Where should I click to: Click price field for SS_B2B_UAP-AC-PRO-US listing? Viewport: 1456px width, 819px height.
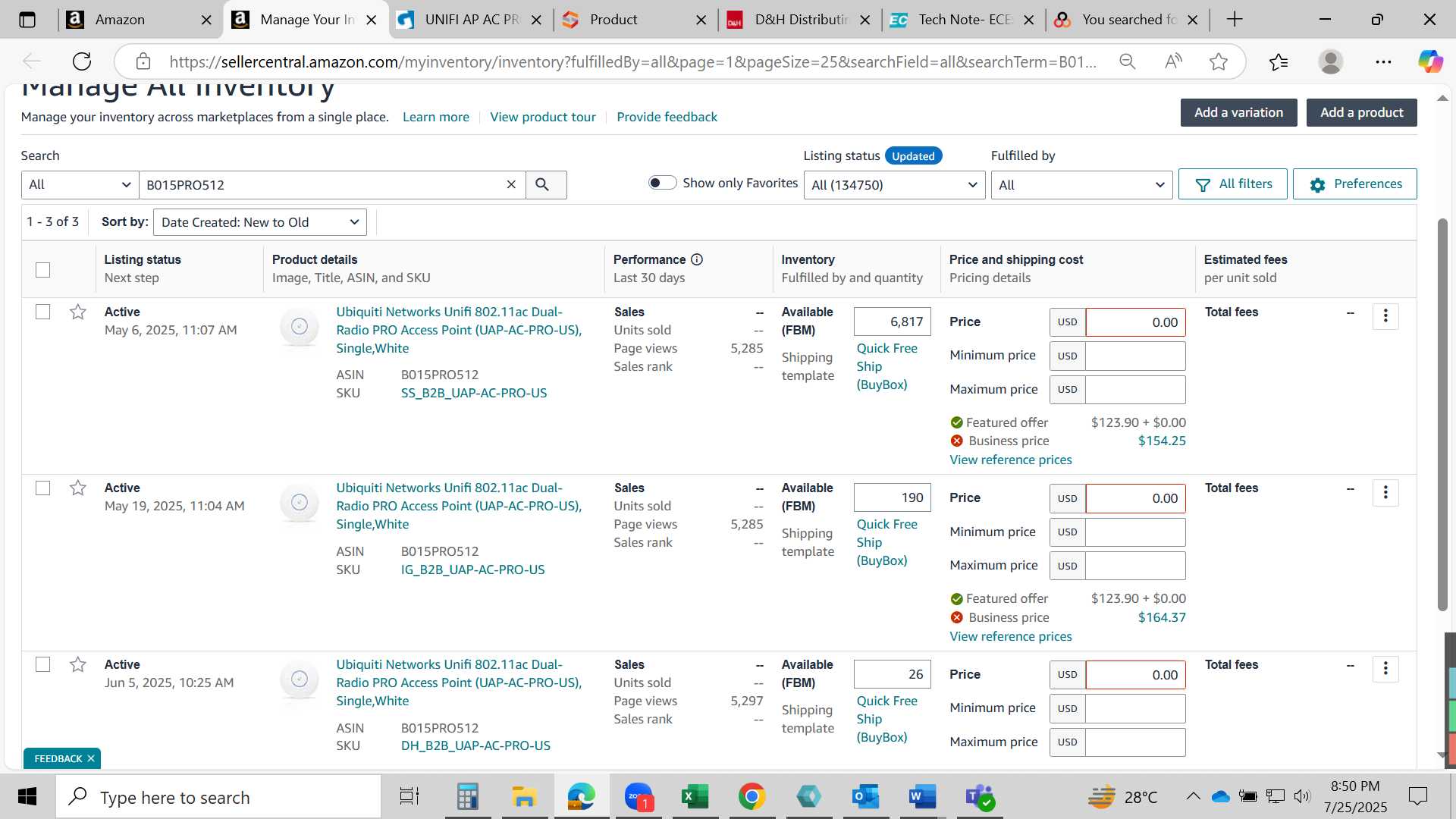coord(1135,322)
